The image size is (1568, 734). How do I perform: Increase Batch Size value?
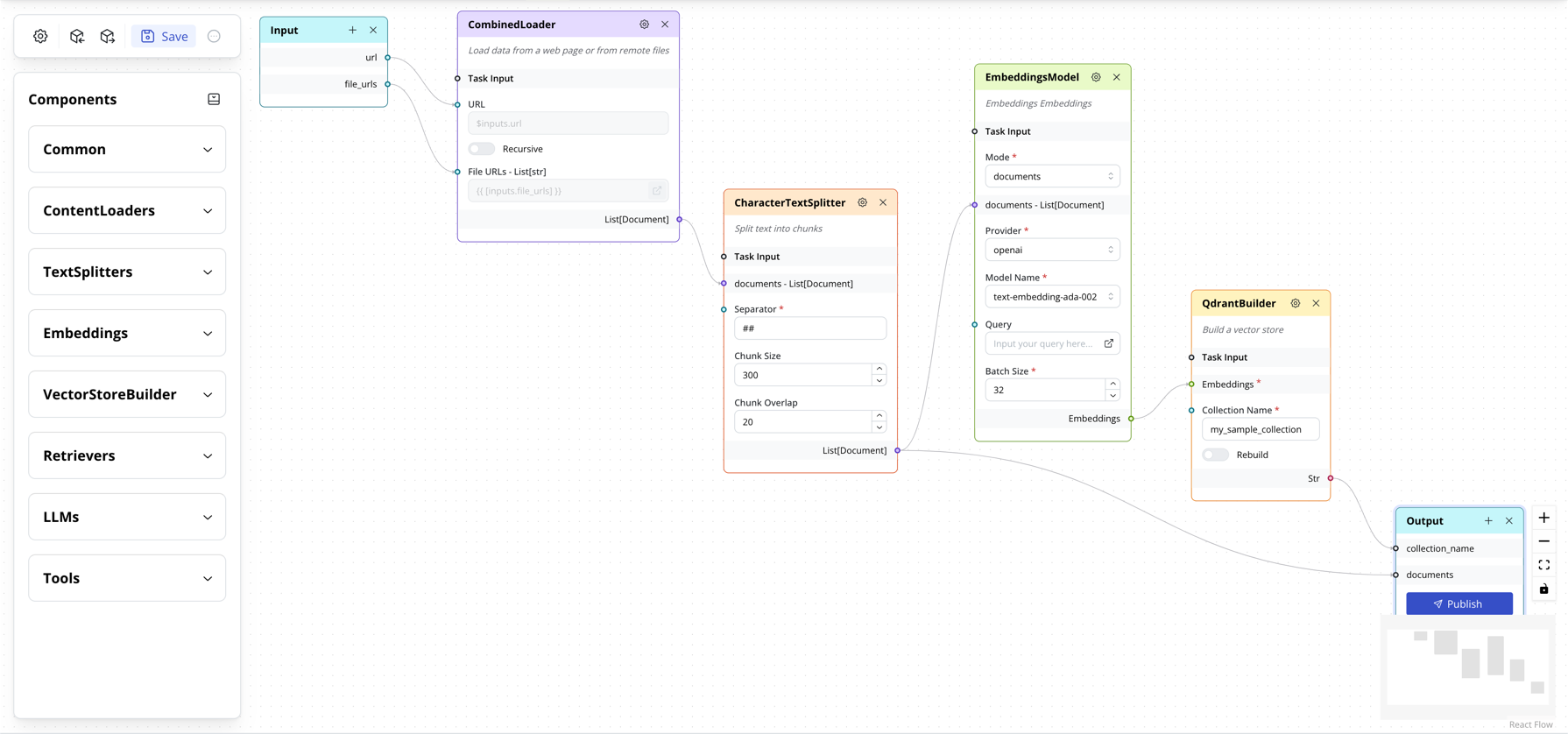pos(1112,385)
